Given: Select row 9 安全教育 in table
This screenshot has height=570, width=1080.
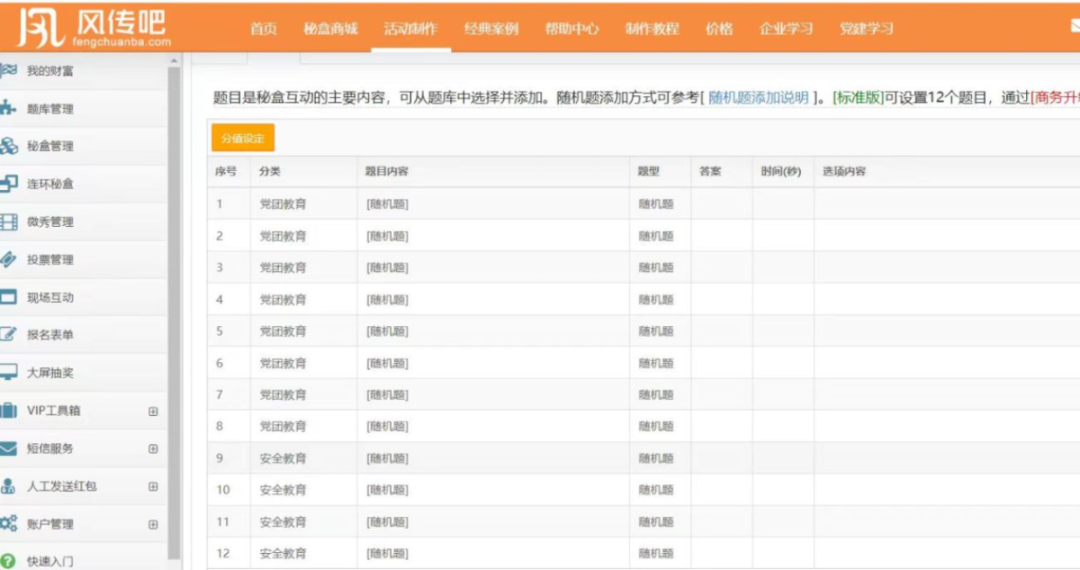Looking at the screenshot, I should (x=283, y=459).
